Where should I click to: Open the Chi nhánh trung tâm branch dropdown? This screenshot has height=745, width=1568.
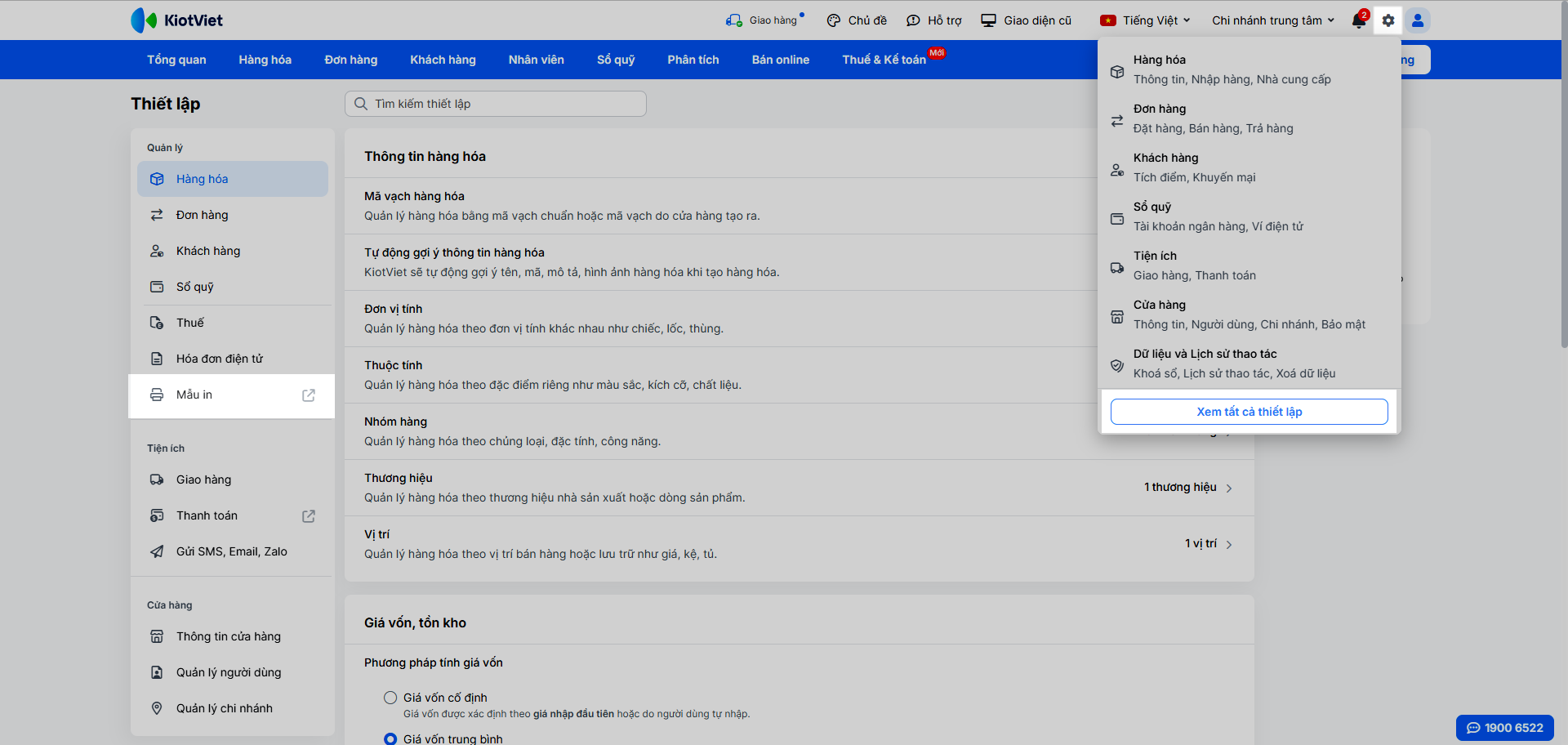(1273, 20)
